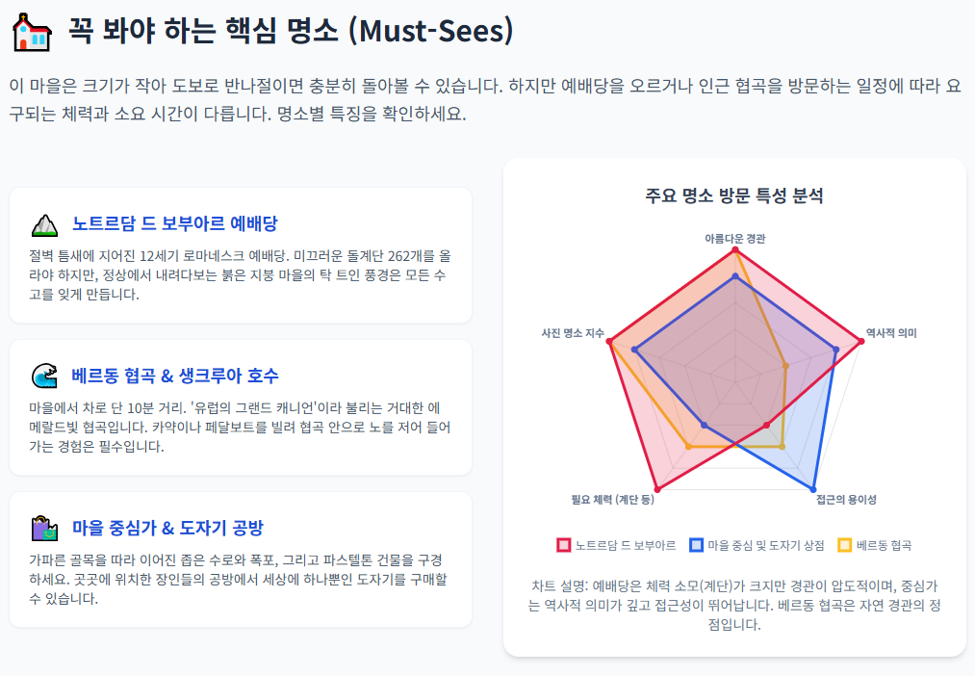Screen dimensions: 975x676
Task: Toggle the 베르동 협곡 legend entry
Action: (875, 545)
